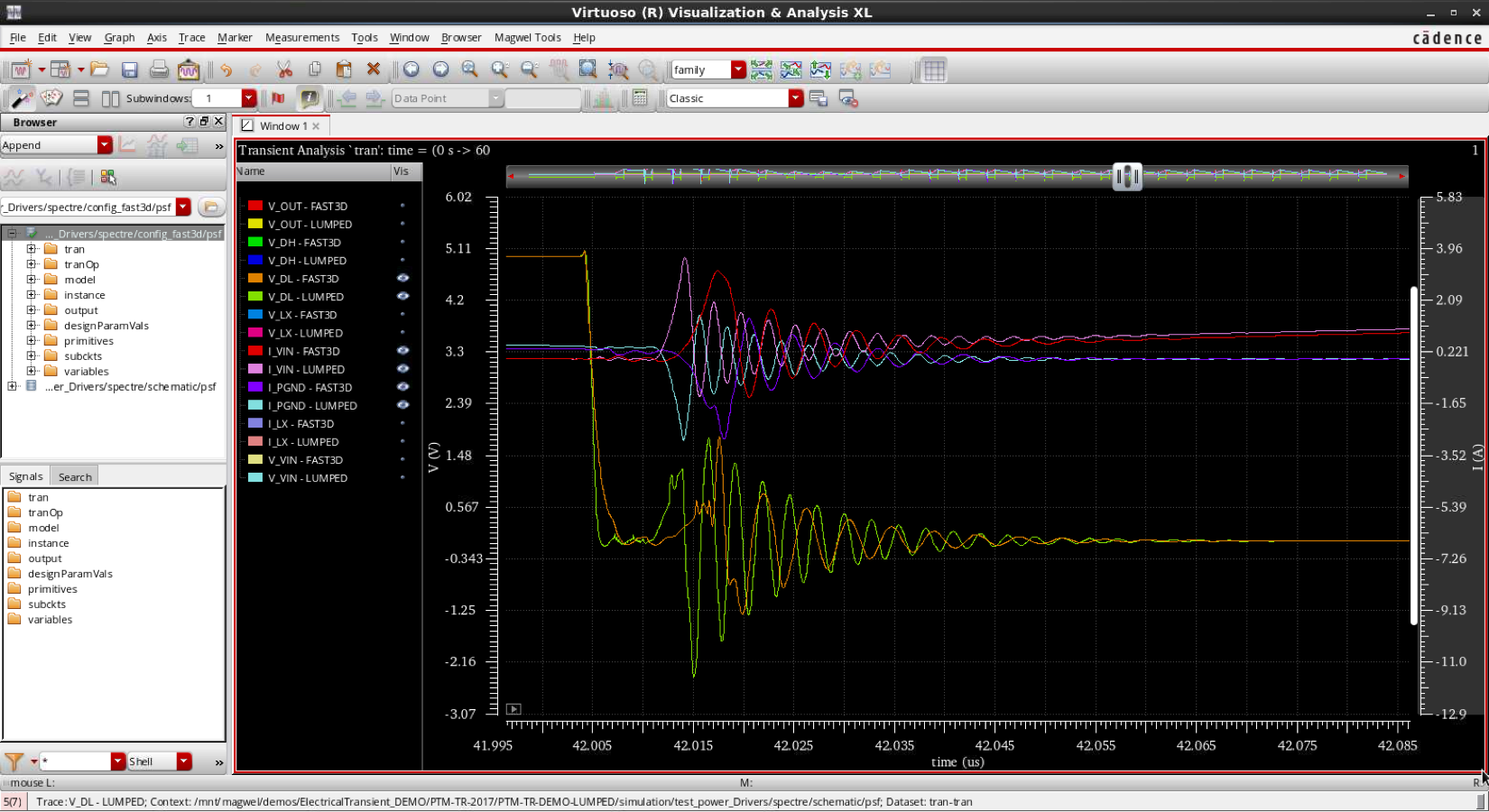Click the play arrow at graph corner
Screen dimensions: 1489x812
coord(513,709)
